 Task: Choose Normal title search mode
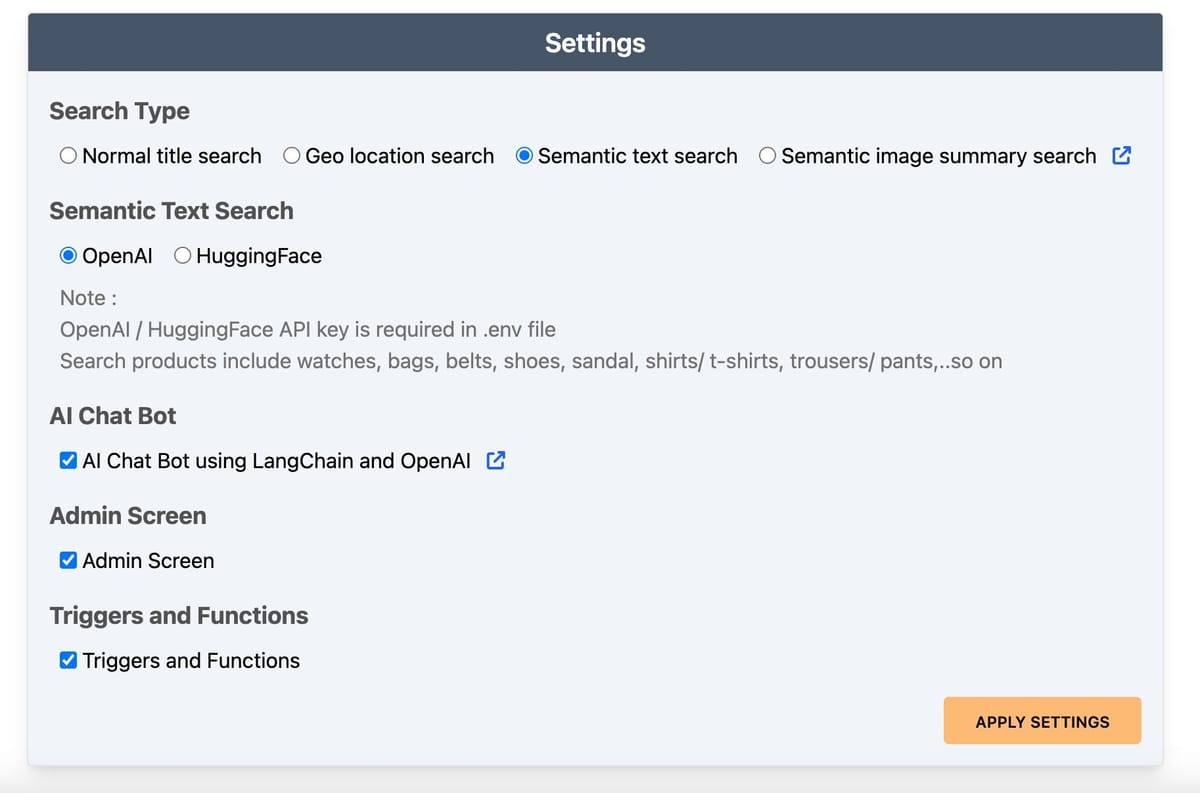click(x=68, y=156)
